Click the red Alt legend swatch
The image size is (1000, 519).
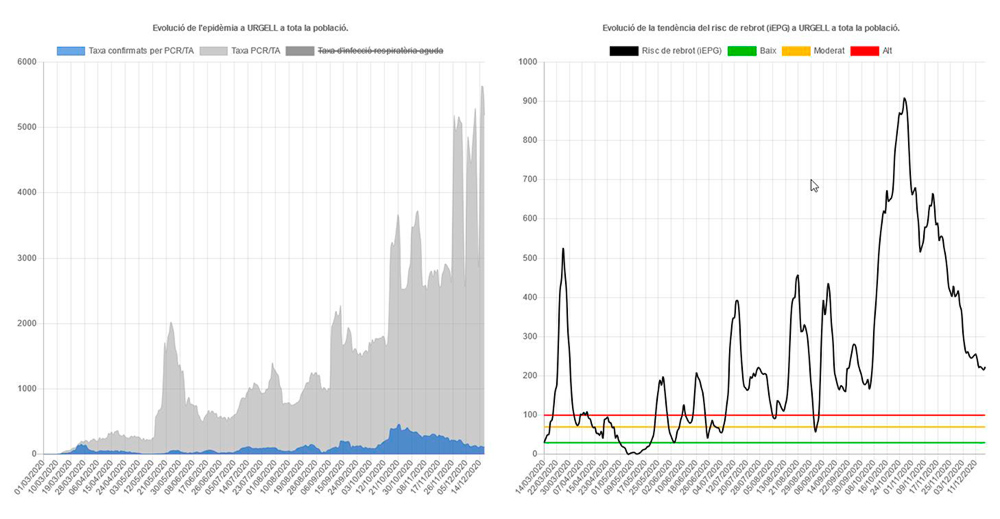[864, 50]
